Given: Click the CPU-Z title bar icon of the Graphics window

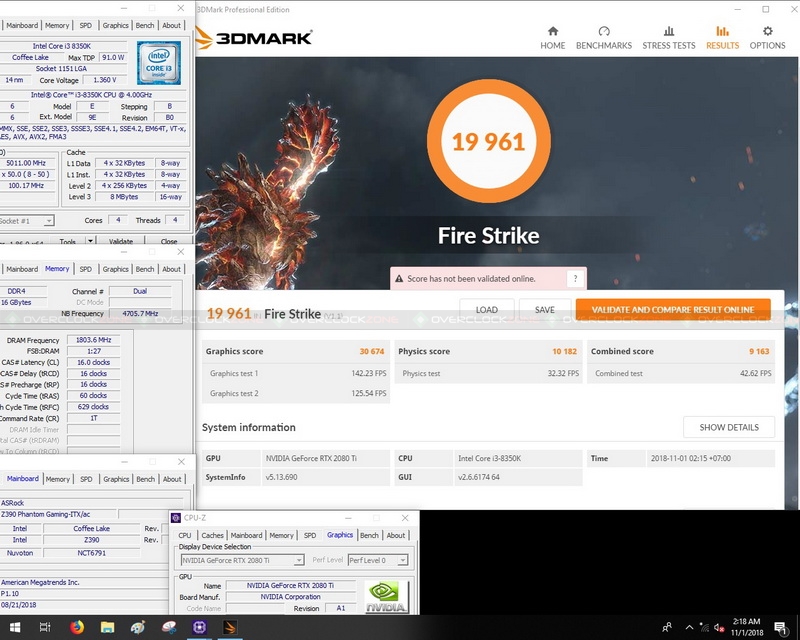Looking at the screenshot, I should pos(176,518).
